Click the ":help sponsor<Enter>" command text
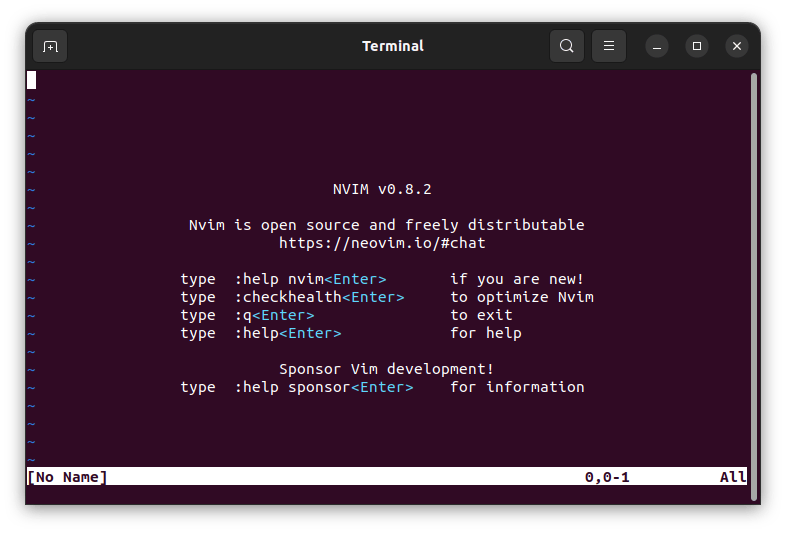The width and height of the screenshot is (786, 533). click(323, 387)
